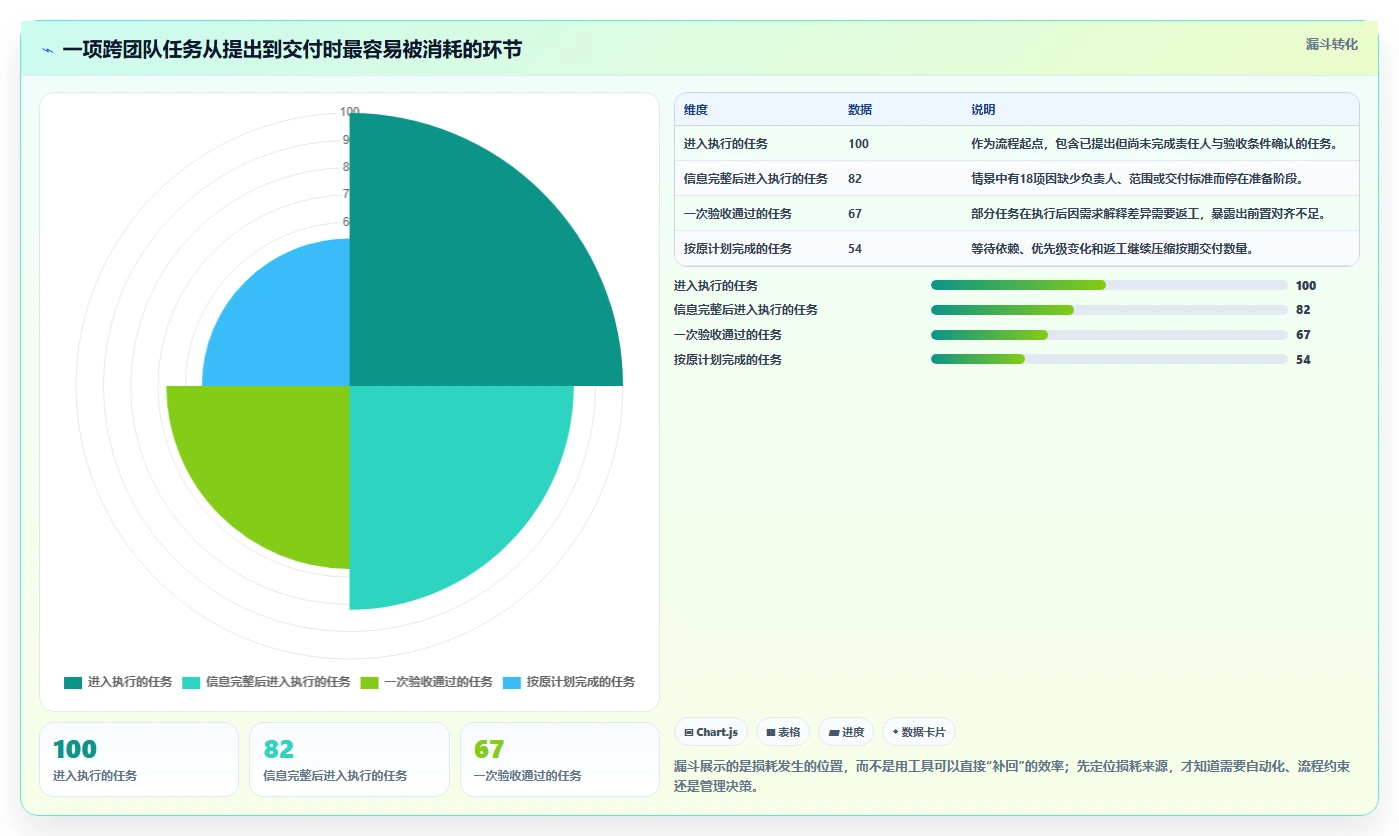Open the 67 一次验收通过的任务 data card

pyautogui.click(x=560, y=760)
